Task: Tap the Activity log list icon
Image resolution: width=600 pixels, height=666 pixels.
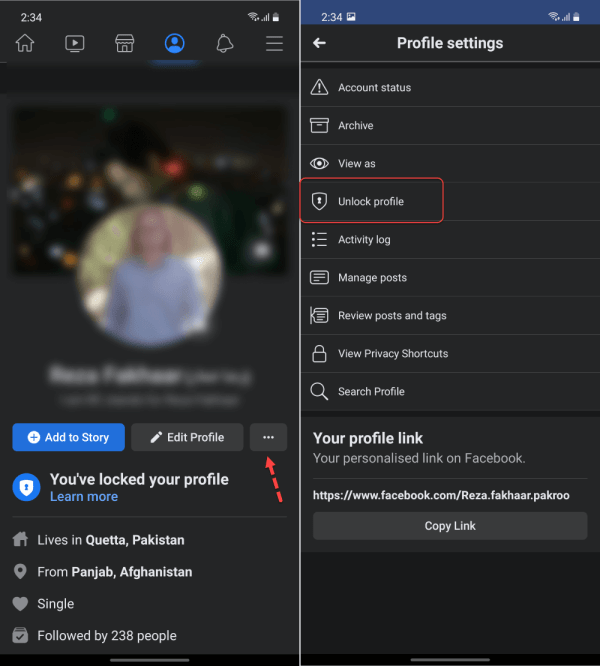Action: [x=319, y=240]
